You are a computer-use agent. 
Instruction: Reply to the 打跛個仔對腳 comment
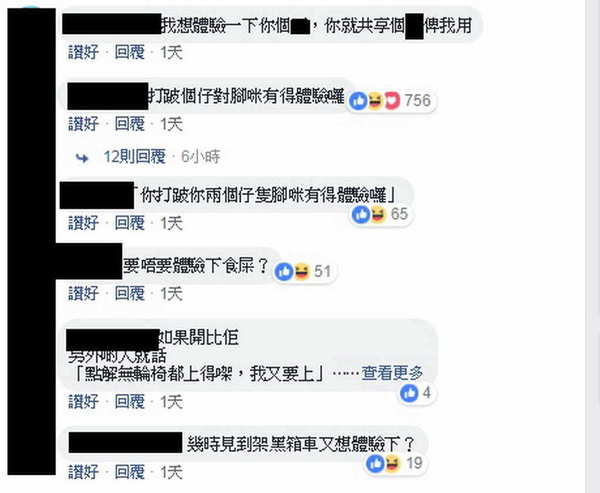[130, 124]
